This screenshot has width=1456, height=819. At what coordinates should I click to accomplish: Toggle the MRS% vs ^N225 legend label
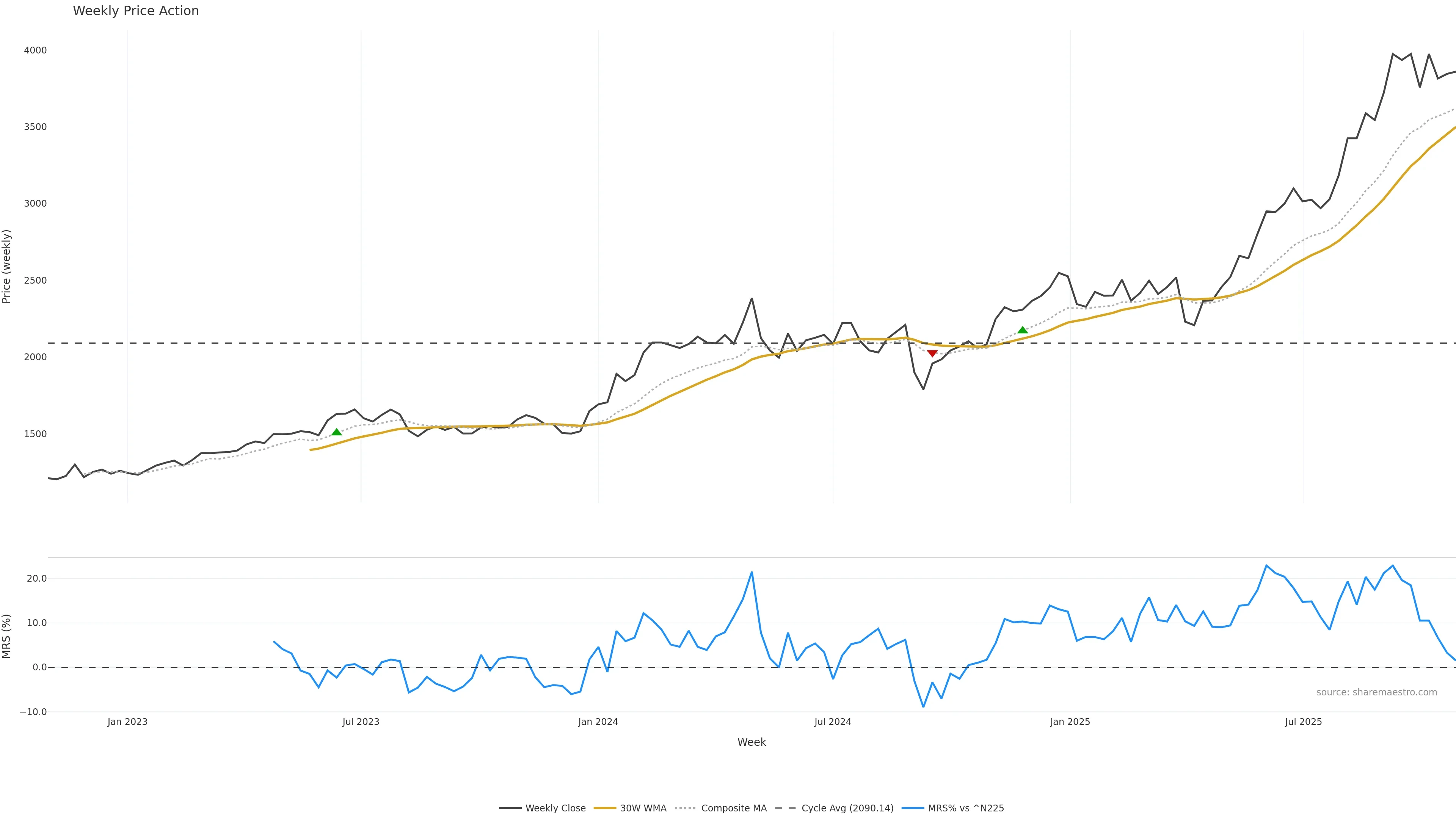click(965, 808)
